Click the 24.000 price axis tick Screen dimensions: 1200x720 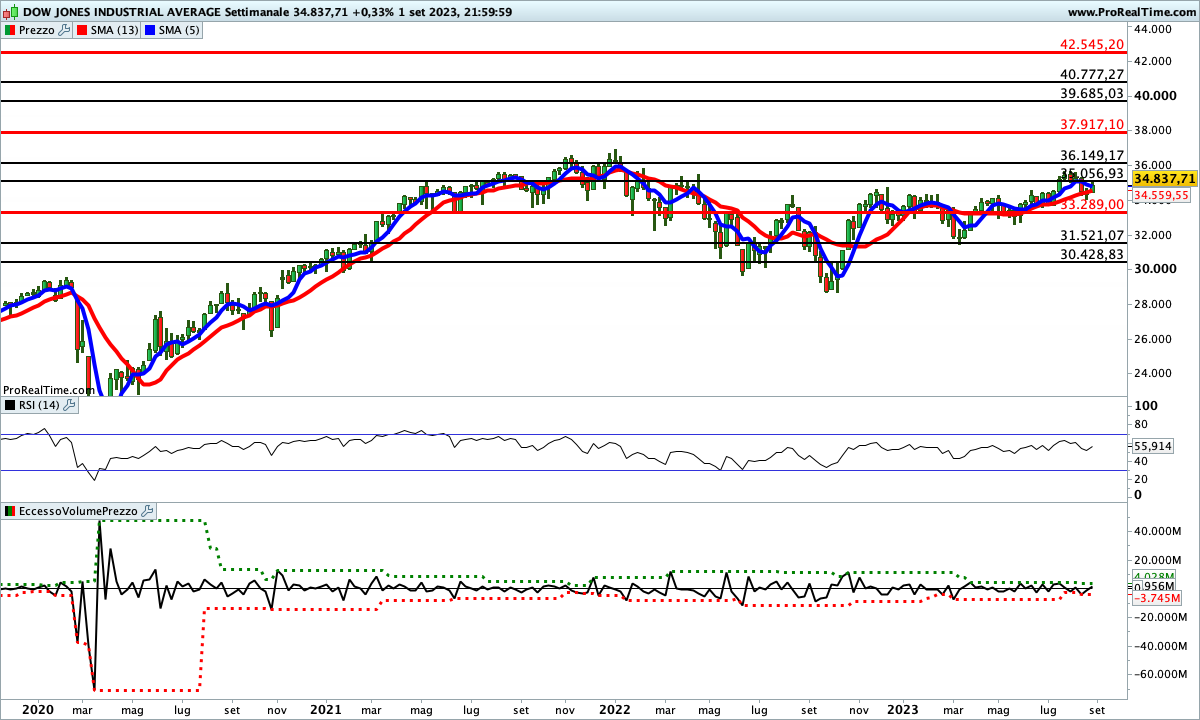tap(1154, 373)
